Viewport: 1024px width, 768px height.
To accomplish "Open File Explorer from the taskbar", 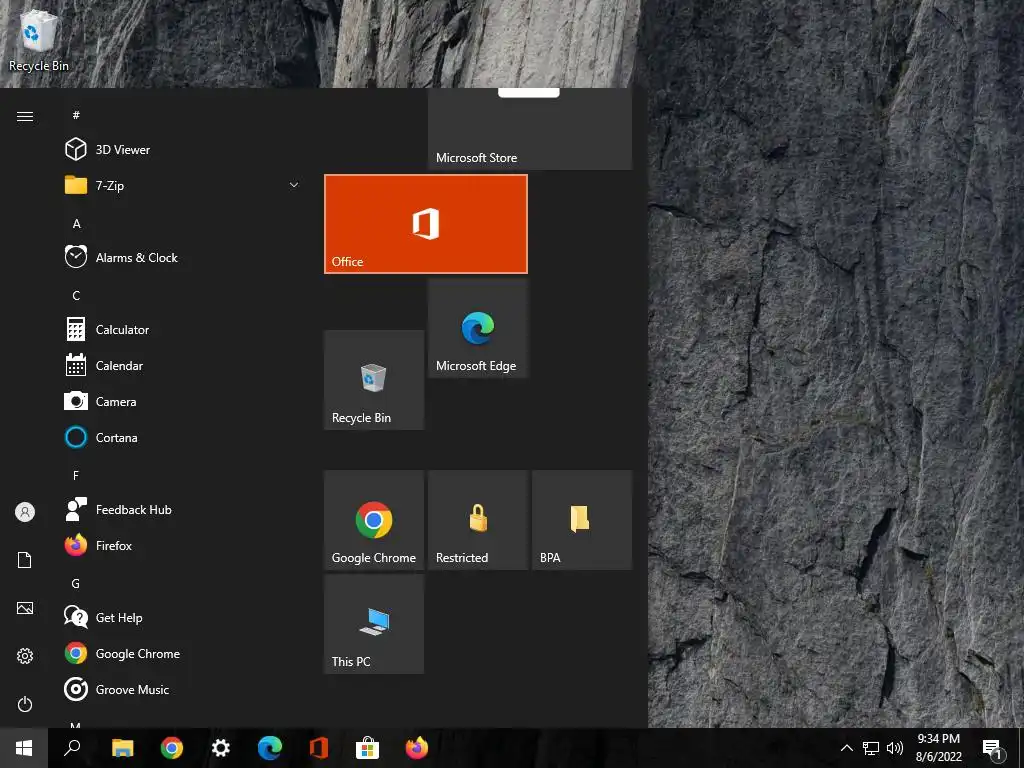I will [x=123, y=748].
